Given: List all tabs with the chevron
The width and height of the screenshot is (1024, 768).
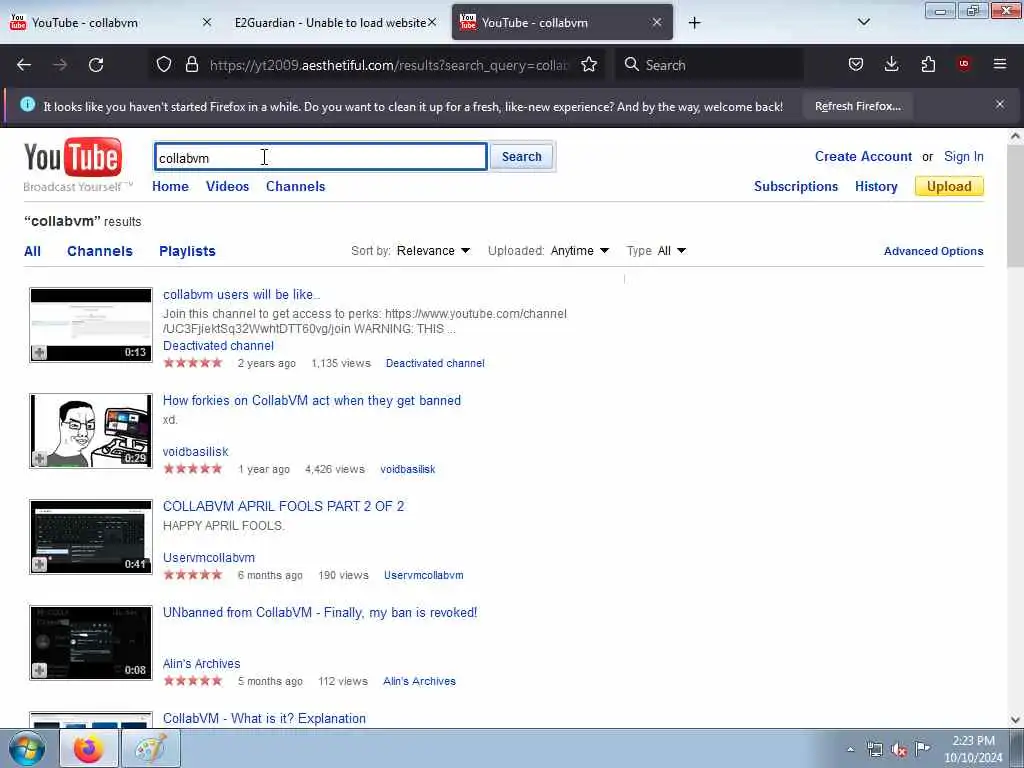Looking at the screenshot, I should click(x=863, y=22).
